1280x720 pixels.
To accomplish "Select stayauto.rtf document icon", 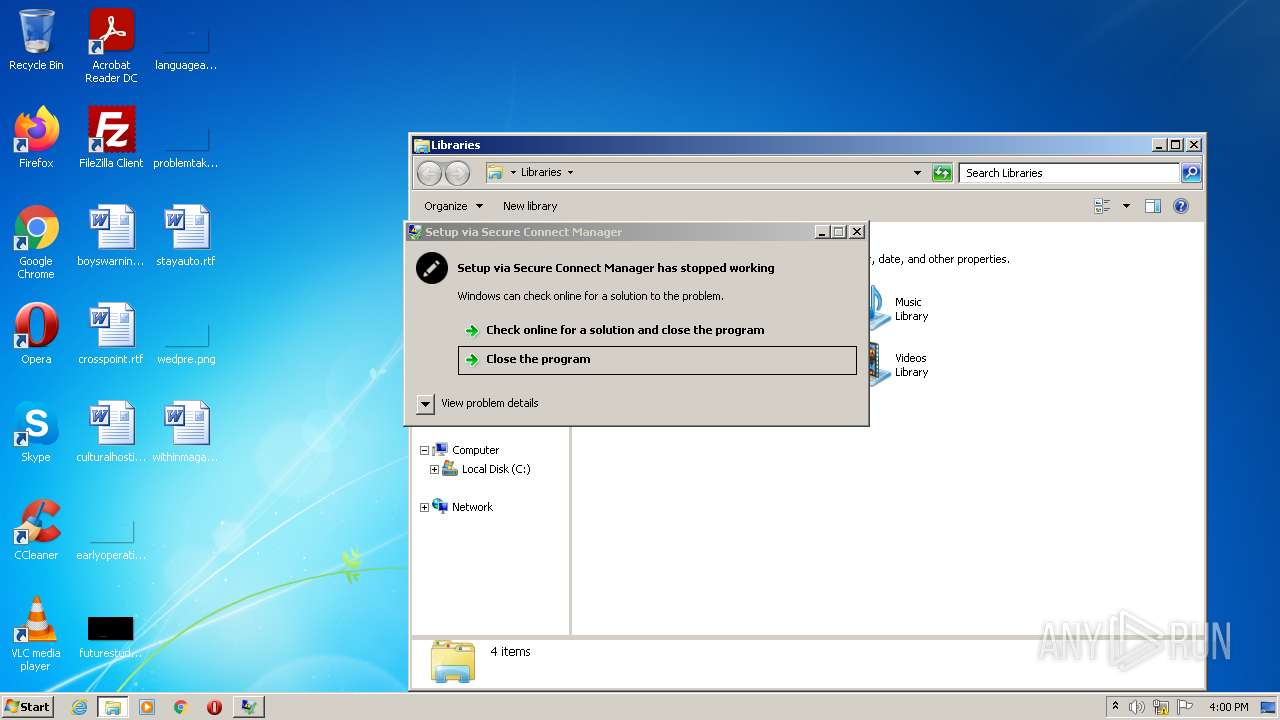I will pyautogui.click(x=186, y=236).
